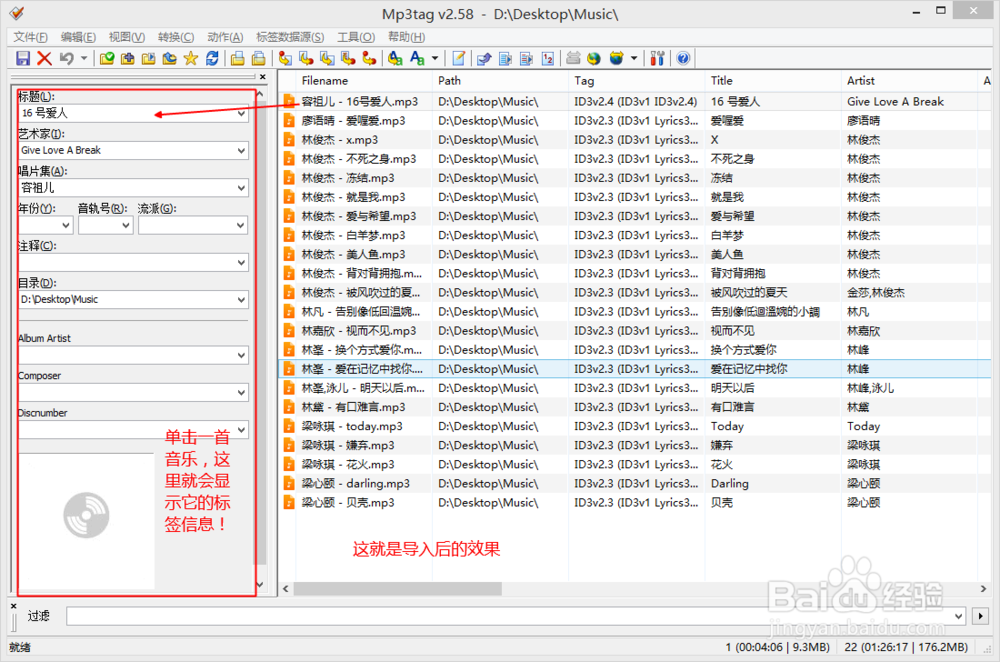Click the Filename - Filename convert icon

coord(327,59)
